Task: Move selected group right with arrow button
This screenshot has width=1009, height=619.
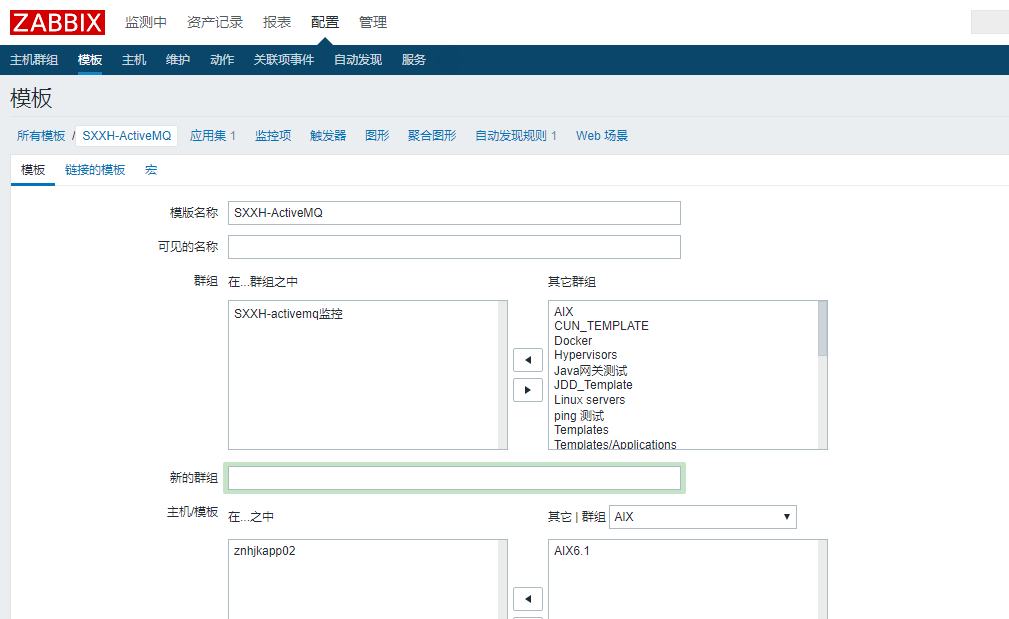Action: click(527, 389)
